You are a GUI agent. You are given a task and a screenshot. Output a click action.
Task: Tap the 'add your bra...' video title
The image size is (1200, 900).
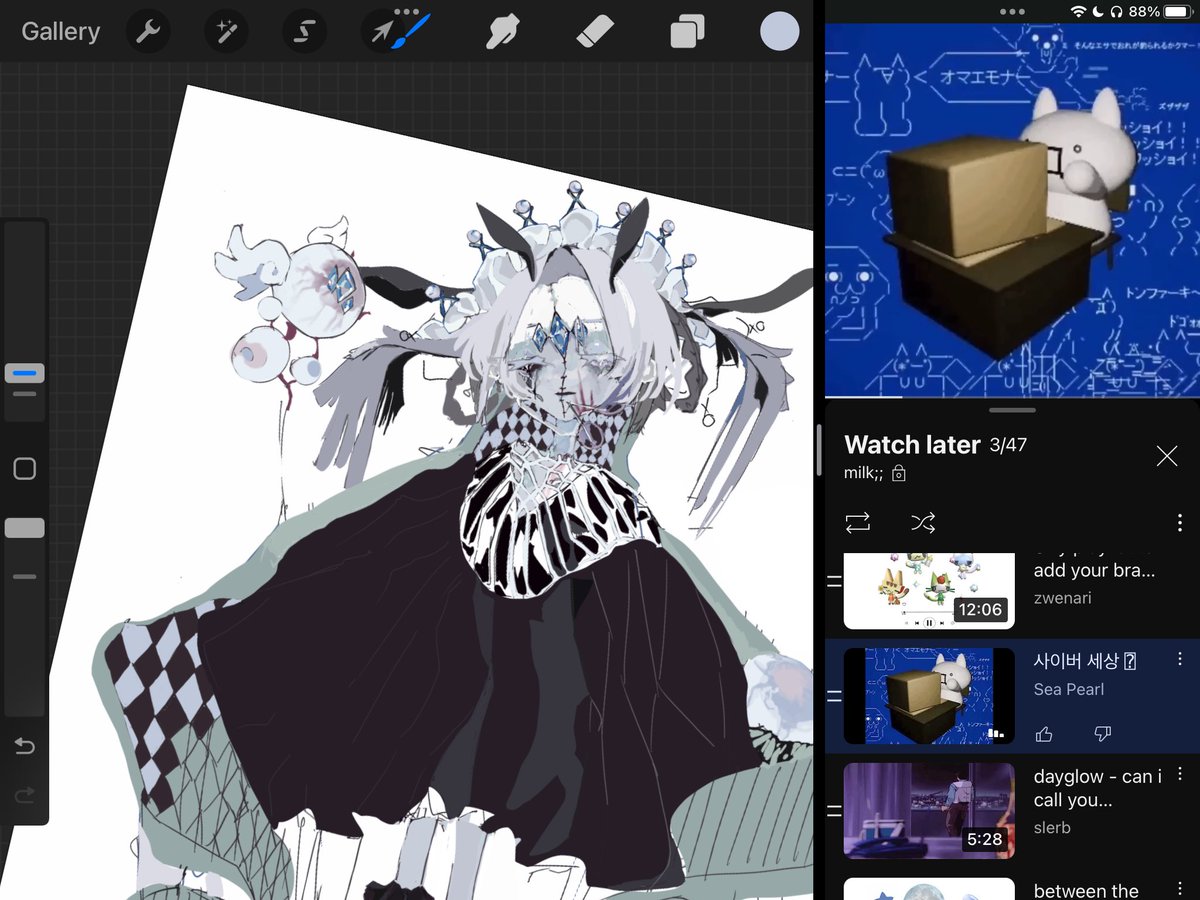(x=1094, y=570)
